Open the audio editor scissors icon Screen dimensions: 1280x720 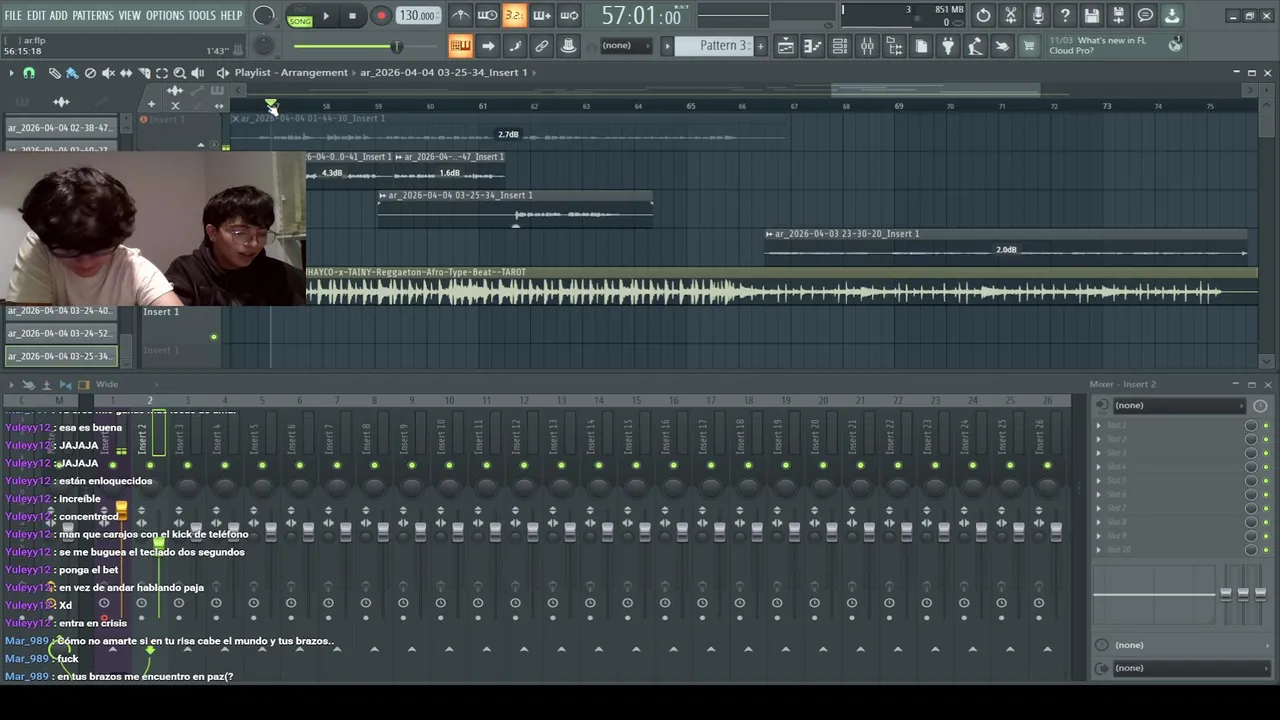pyautogui.click(x=1011, y=15)
